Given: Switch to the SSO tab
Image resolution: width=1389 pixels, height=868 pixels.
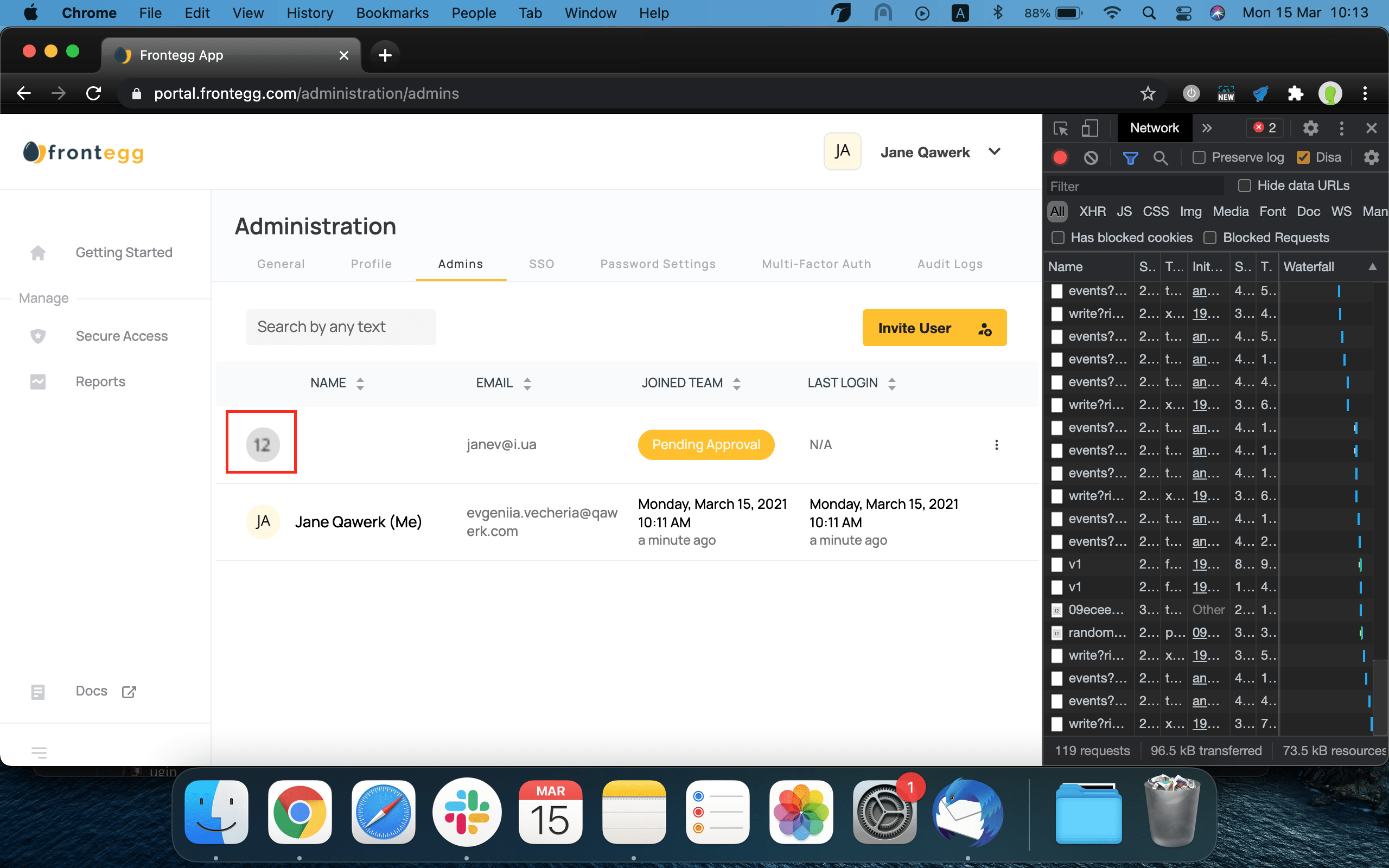Looking at the screenshot, I should [541, 264].
